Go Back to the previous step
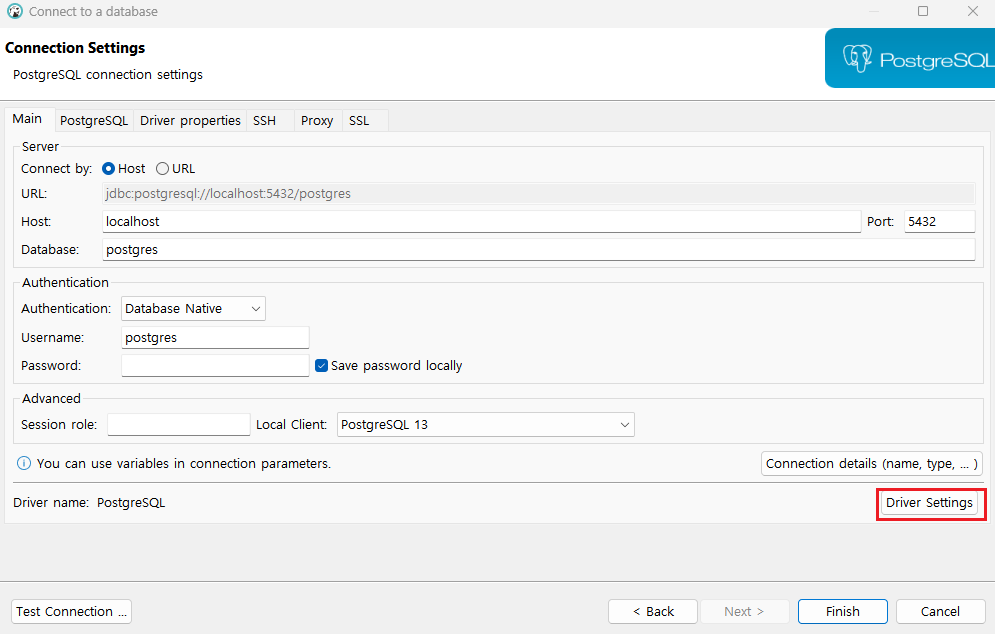 coord(653,612)
